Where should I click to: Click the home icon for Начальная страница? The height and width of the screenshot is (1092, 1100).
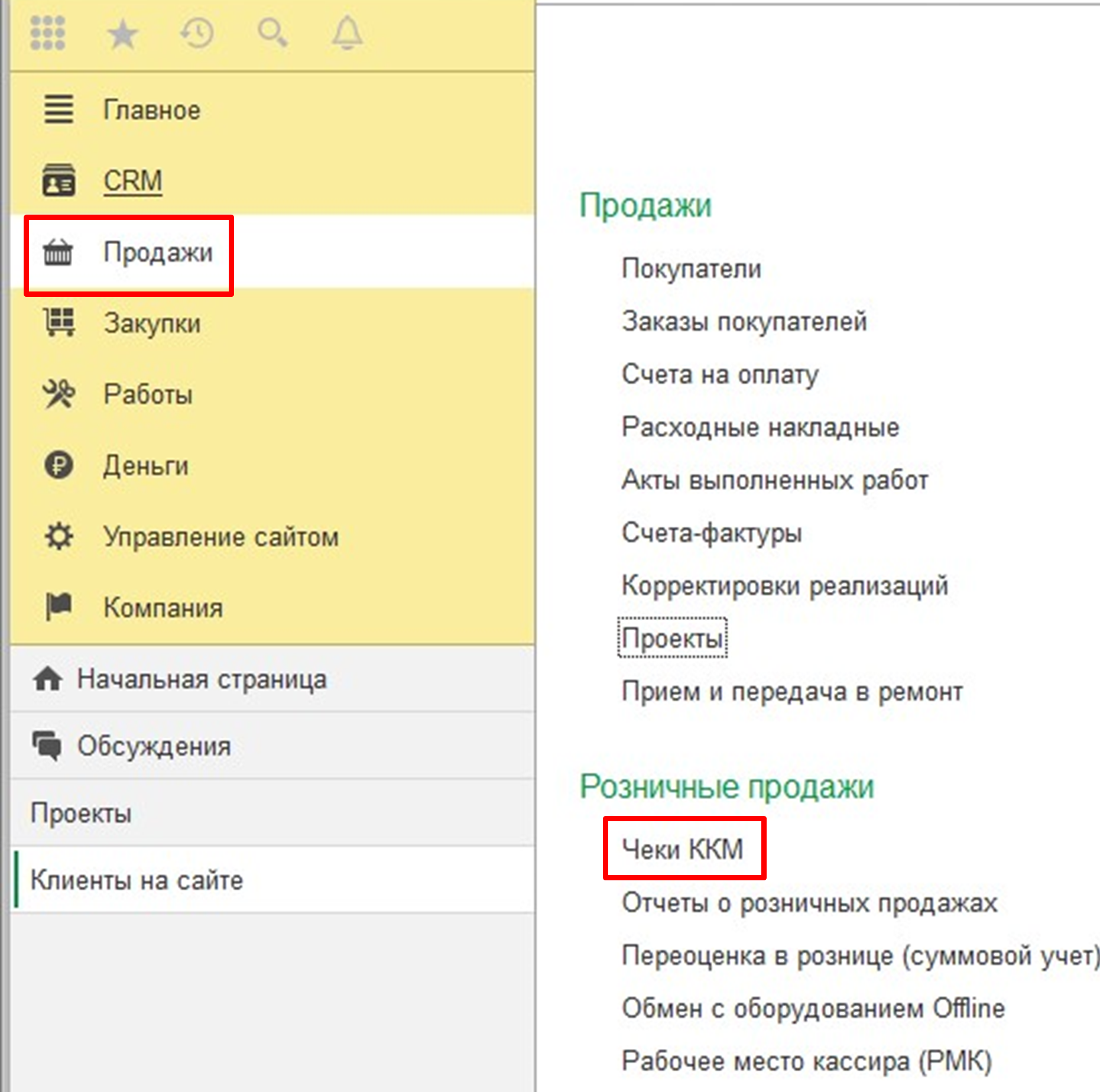point(48,679)
